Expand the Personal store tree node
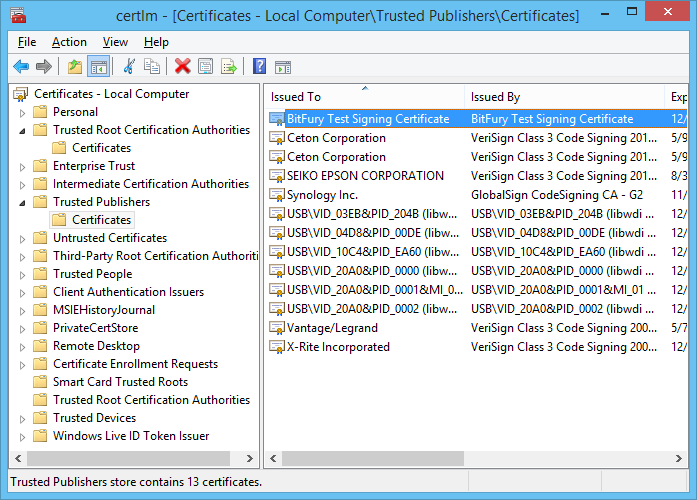 (x=23, y=112)
